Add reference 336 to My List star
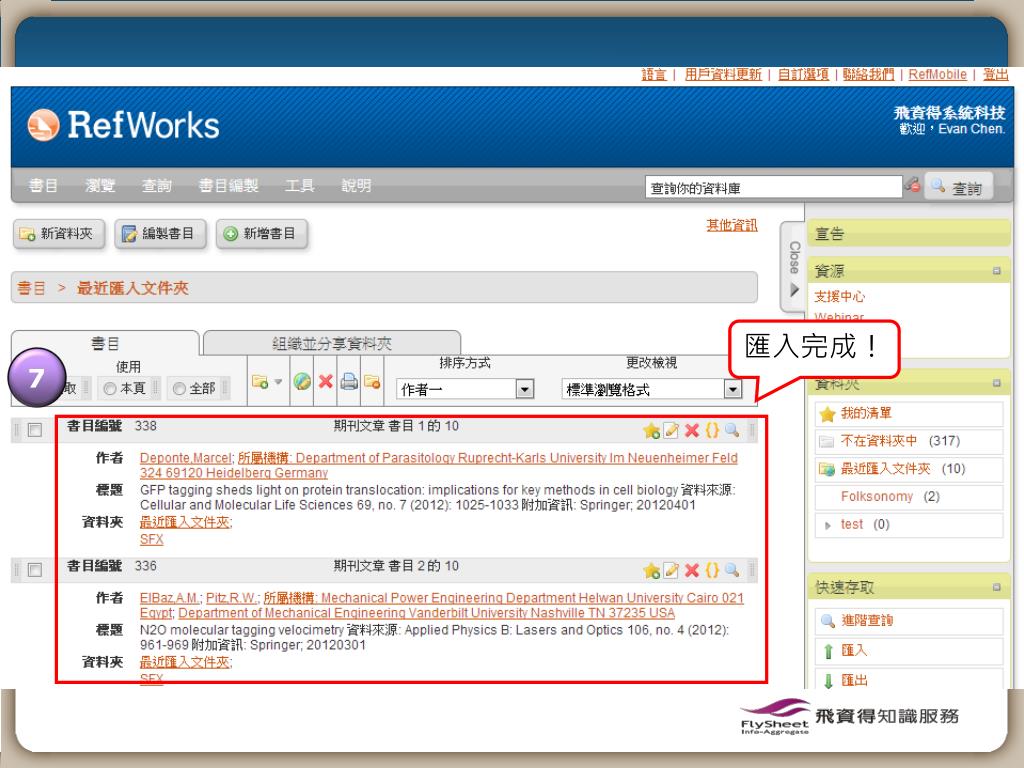This screenshot has height=768, width=1024. (651, 570)
